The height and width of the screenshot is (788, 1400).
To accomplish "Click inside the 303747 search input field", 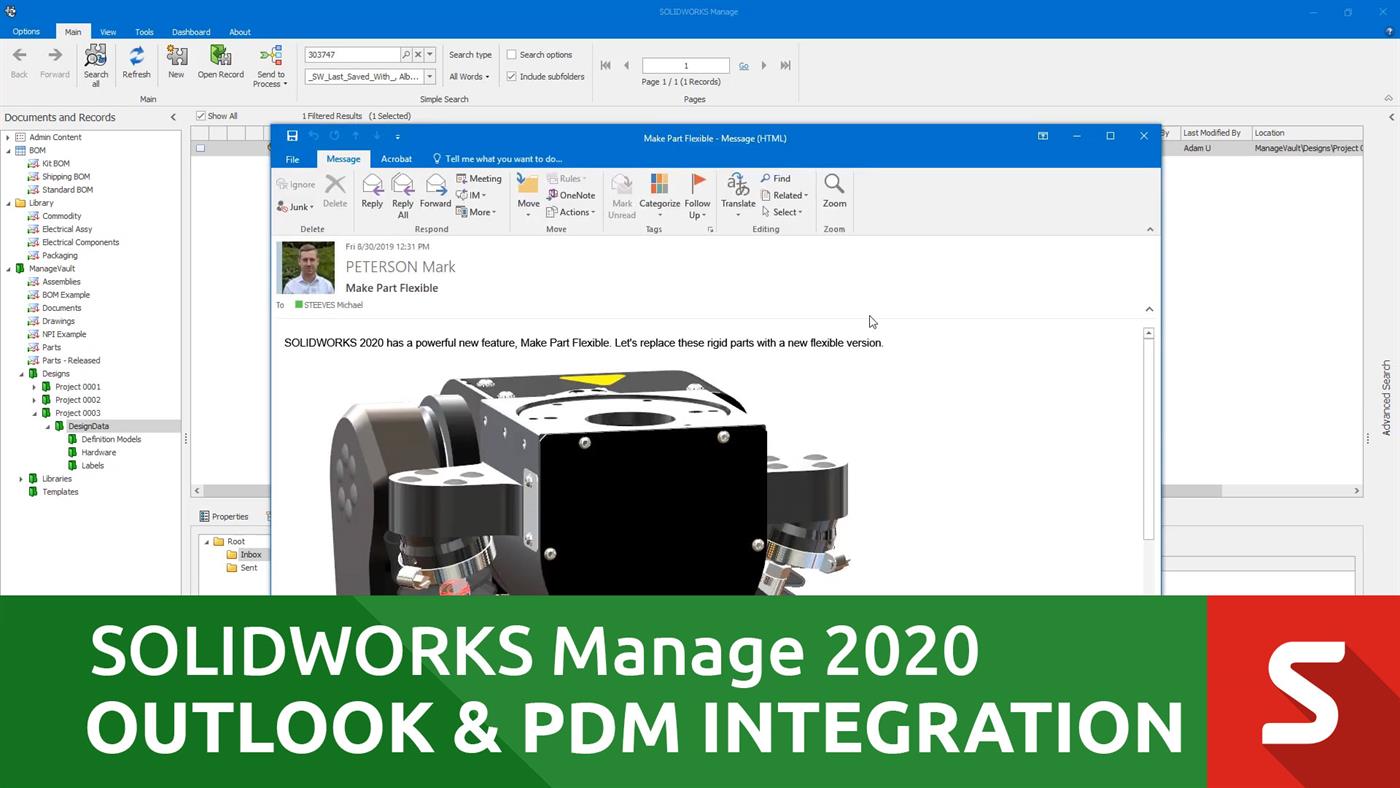I will point(355,54).
